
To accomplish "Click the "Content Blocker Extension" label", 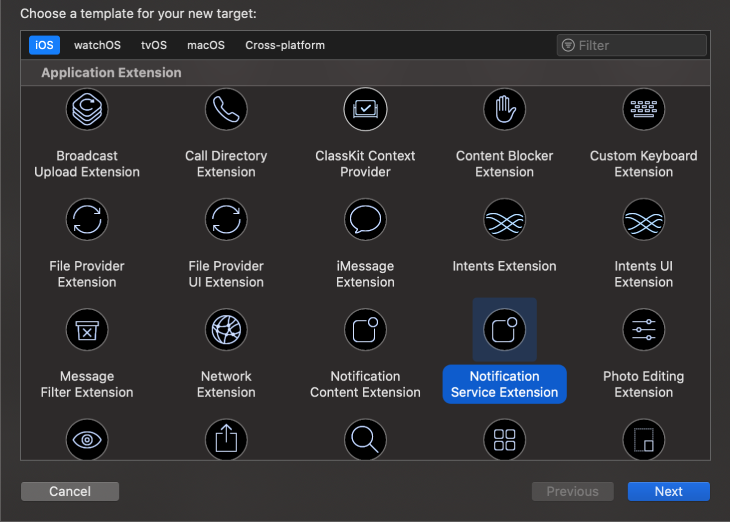I will (505, 164).
